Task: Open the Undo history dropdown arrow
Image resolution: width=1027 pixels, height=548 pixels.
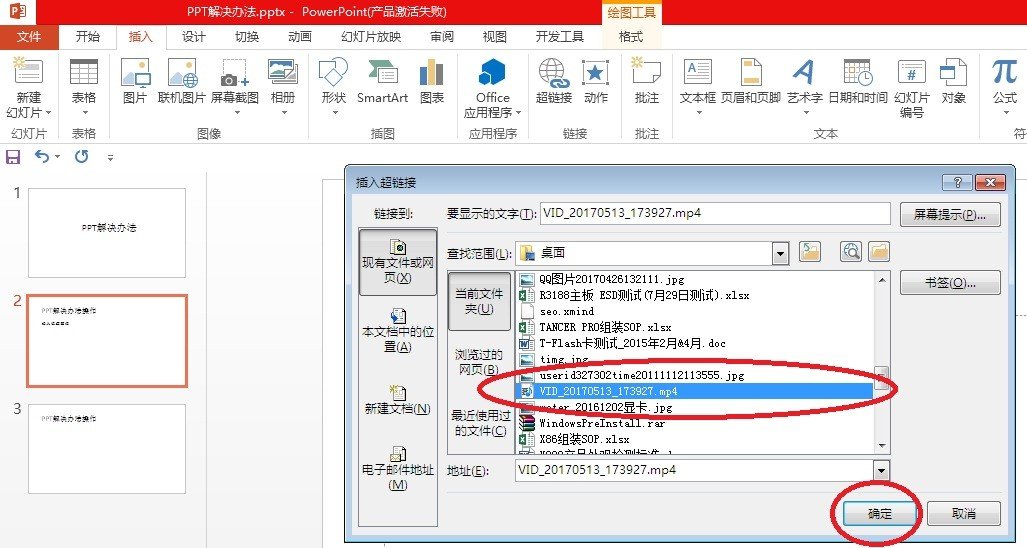Action: pos(58,156)
